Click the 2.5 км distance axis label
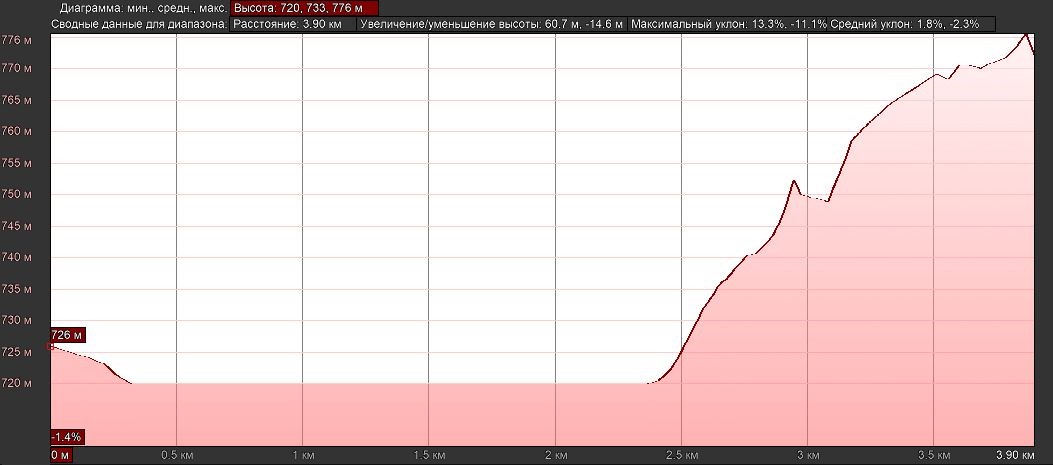This screenshot has height=465, width=1053. 680,455
